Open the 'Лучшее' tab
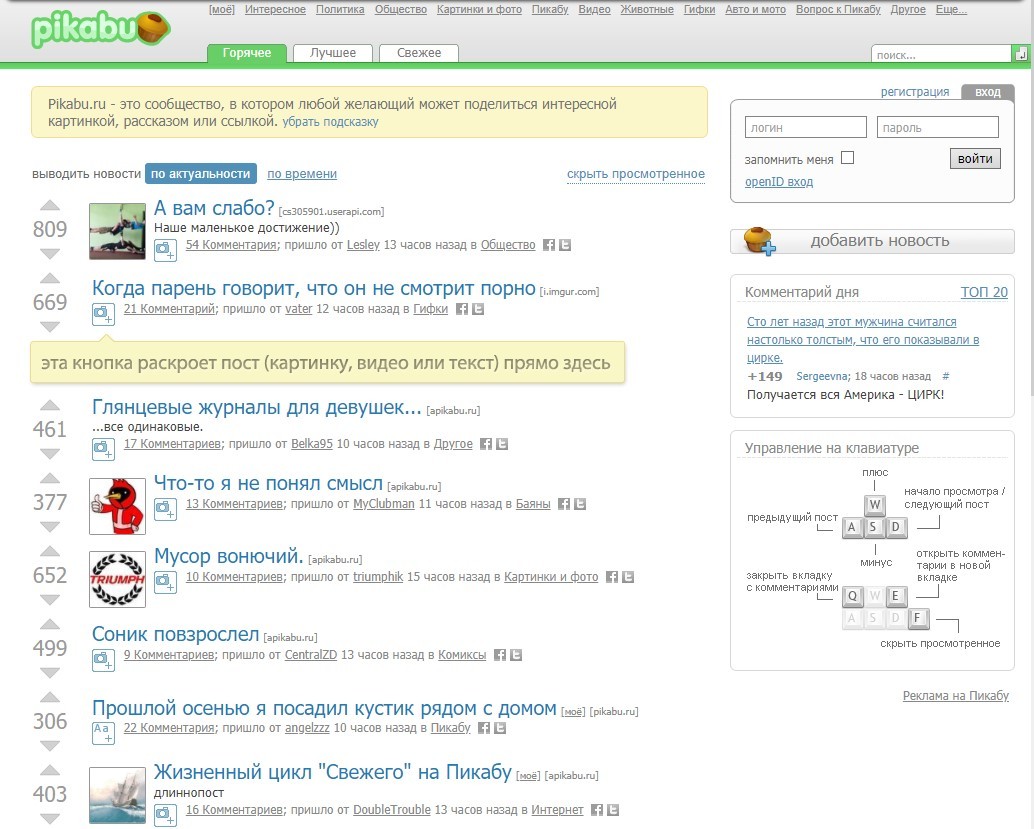Viewport: 1034px width, 829px height. pos(333,53)
